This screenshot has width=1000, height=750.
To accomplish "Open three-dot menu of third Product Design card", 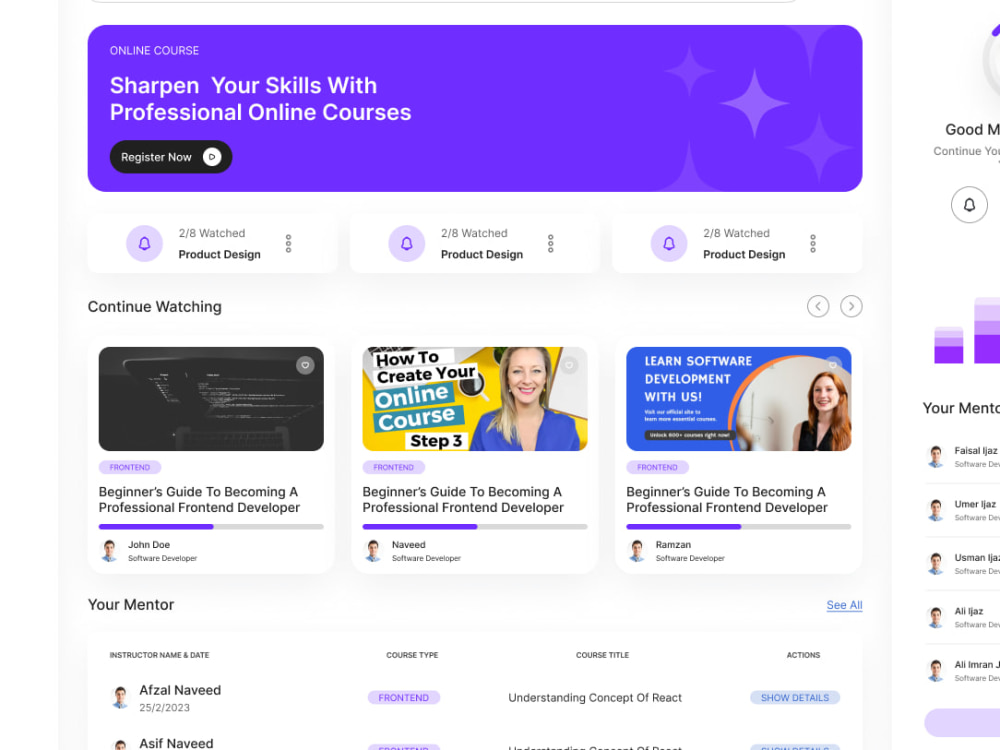I will click(812, 244).
